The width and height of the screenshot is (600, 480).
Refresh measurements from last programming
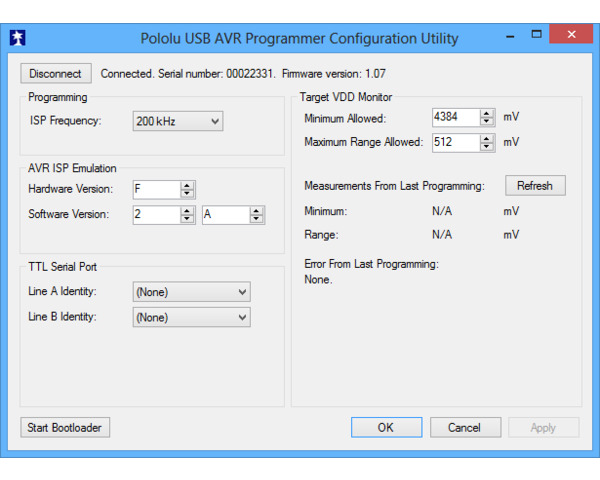[x=535, y=186]
